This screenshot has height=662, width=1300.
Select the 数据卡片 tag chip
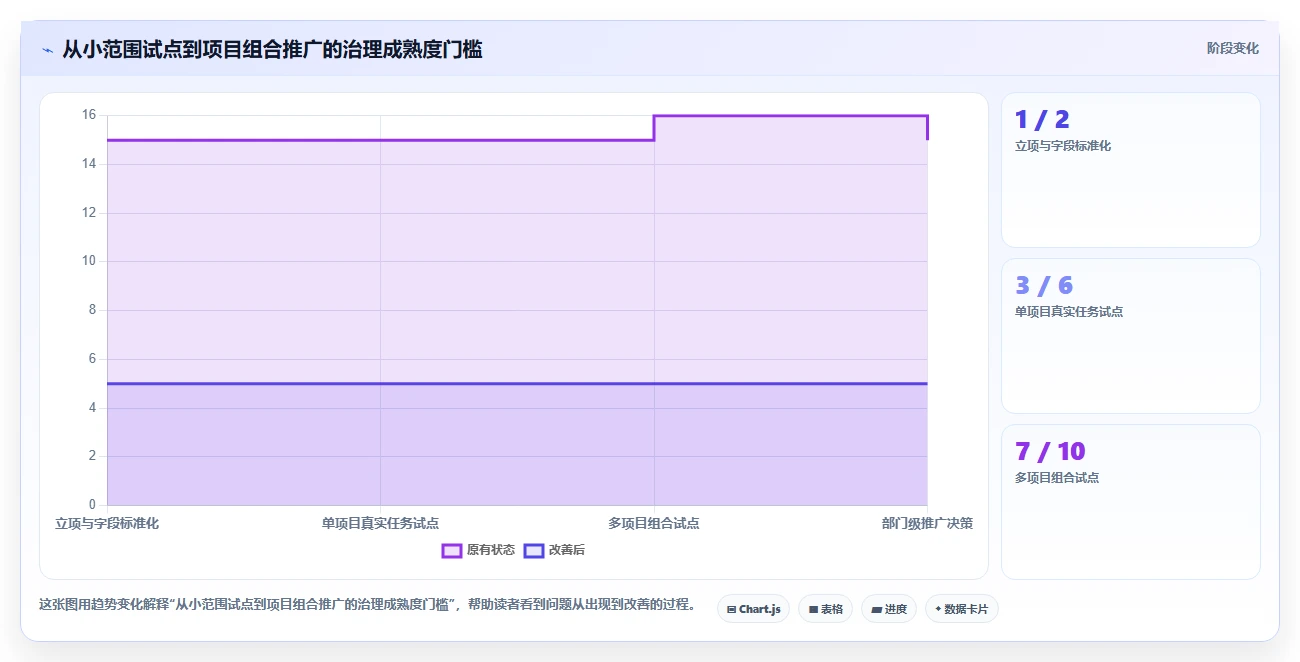point(962,609)
